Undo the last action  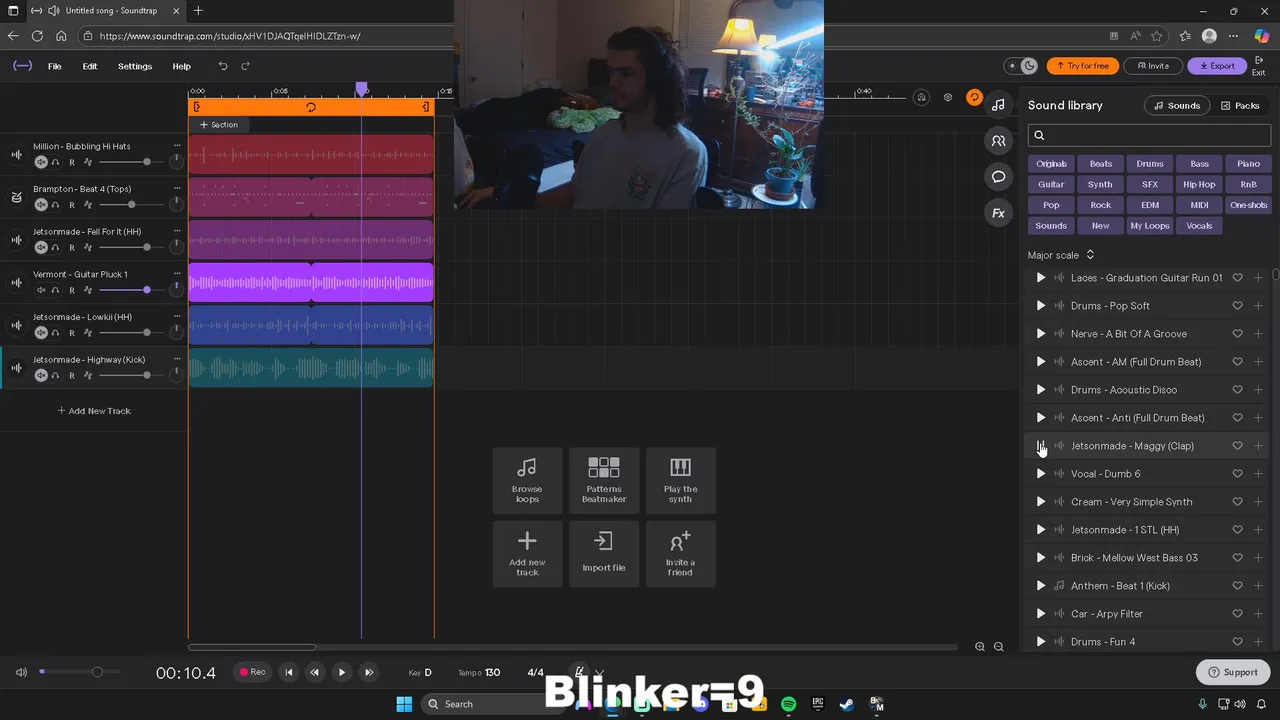[x=223, y=66]
